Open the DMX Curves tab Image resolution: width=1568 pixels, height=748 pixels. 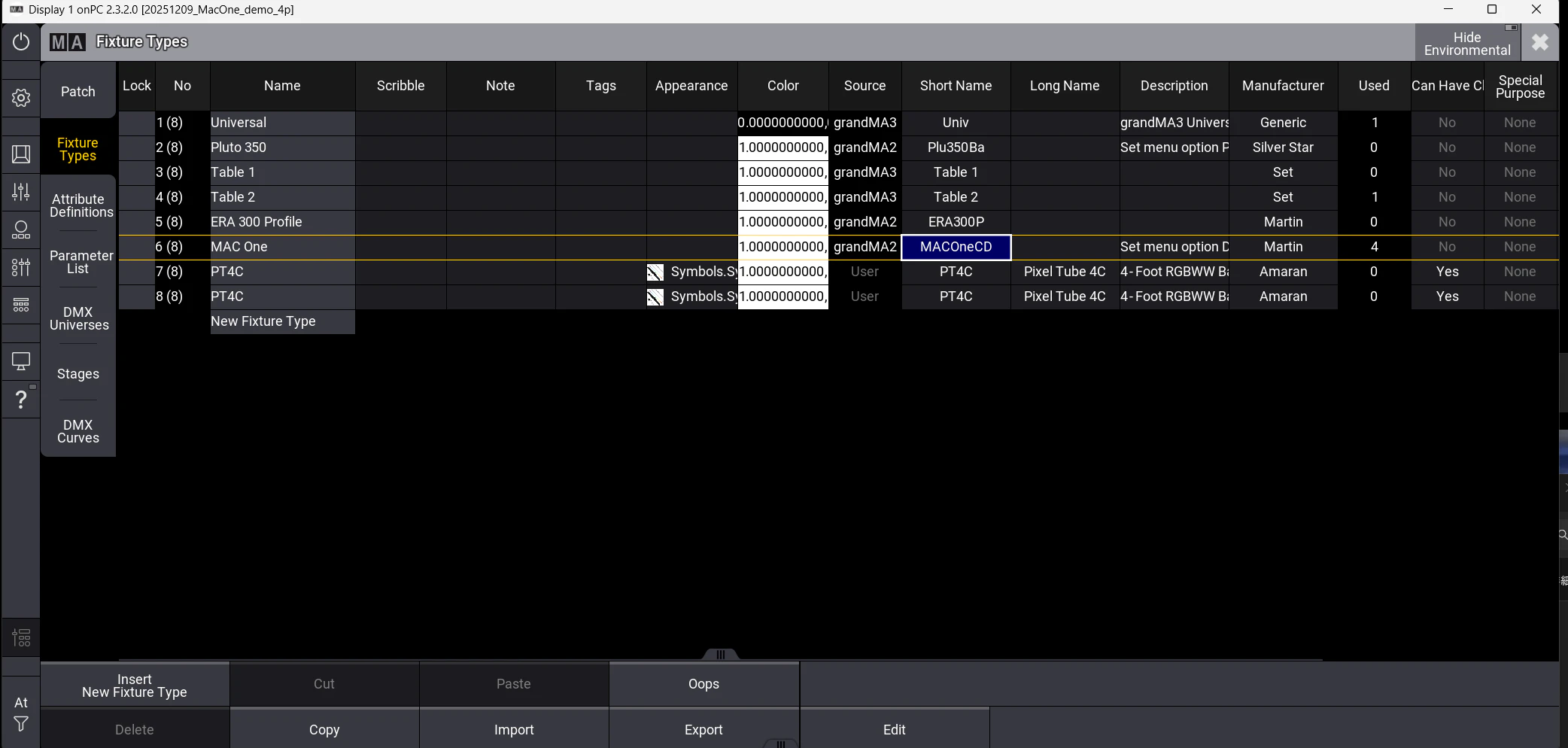[78, 431]
